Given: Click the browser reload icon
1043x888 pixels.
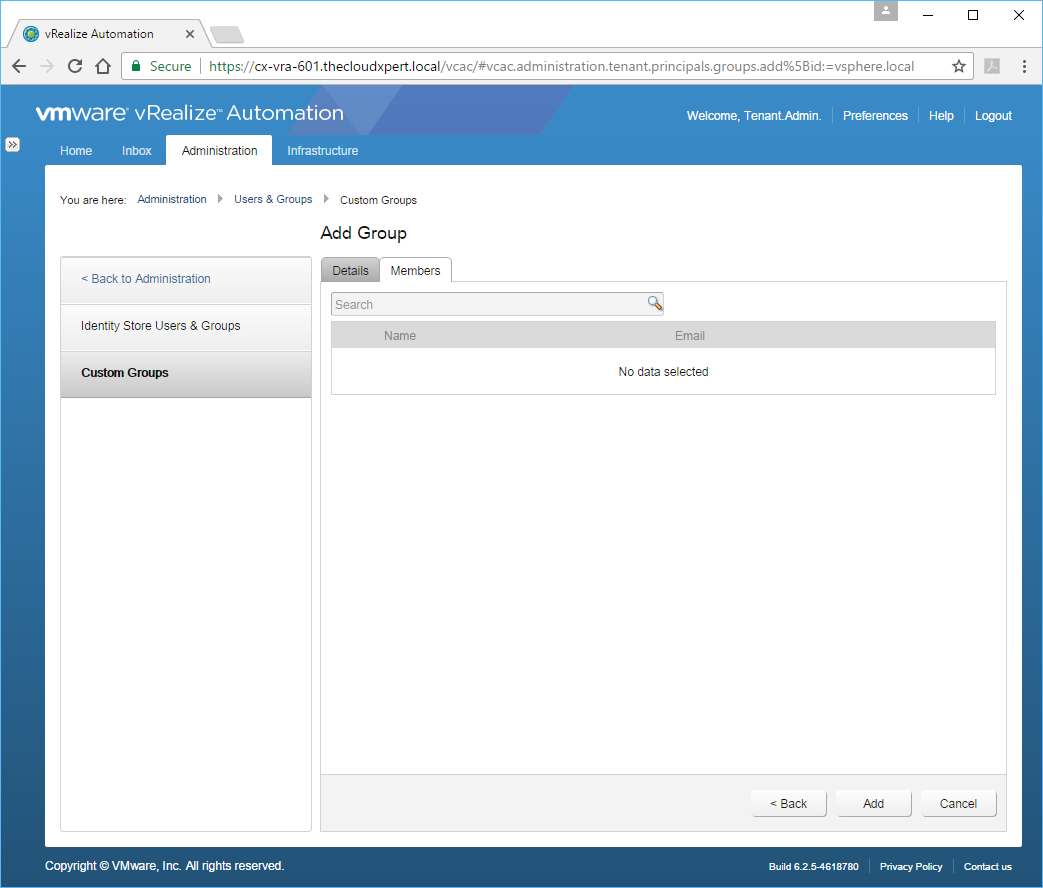Looking at the screenshot, I should (75, 66).
